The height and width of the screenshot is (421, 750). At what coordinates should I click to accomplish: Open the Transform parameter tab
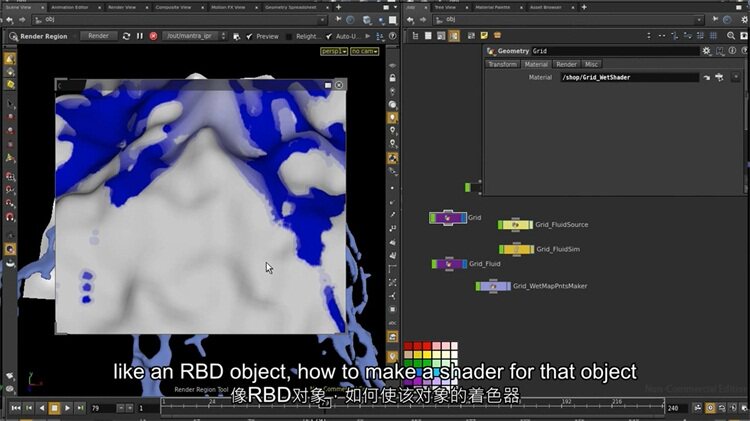(x=502, y=64)
